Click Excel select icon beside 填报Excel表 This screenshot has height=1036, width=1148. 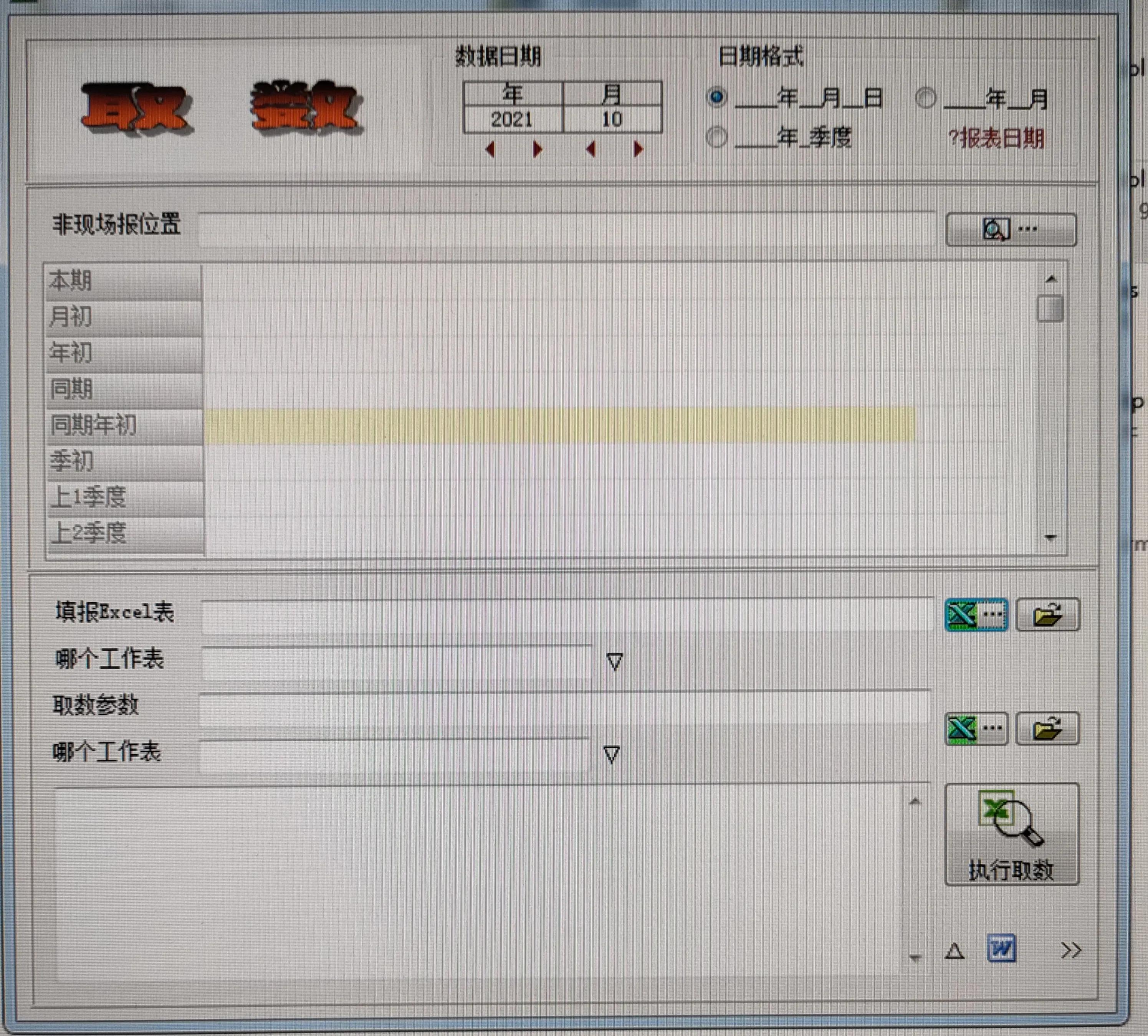[976, 615]
